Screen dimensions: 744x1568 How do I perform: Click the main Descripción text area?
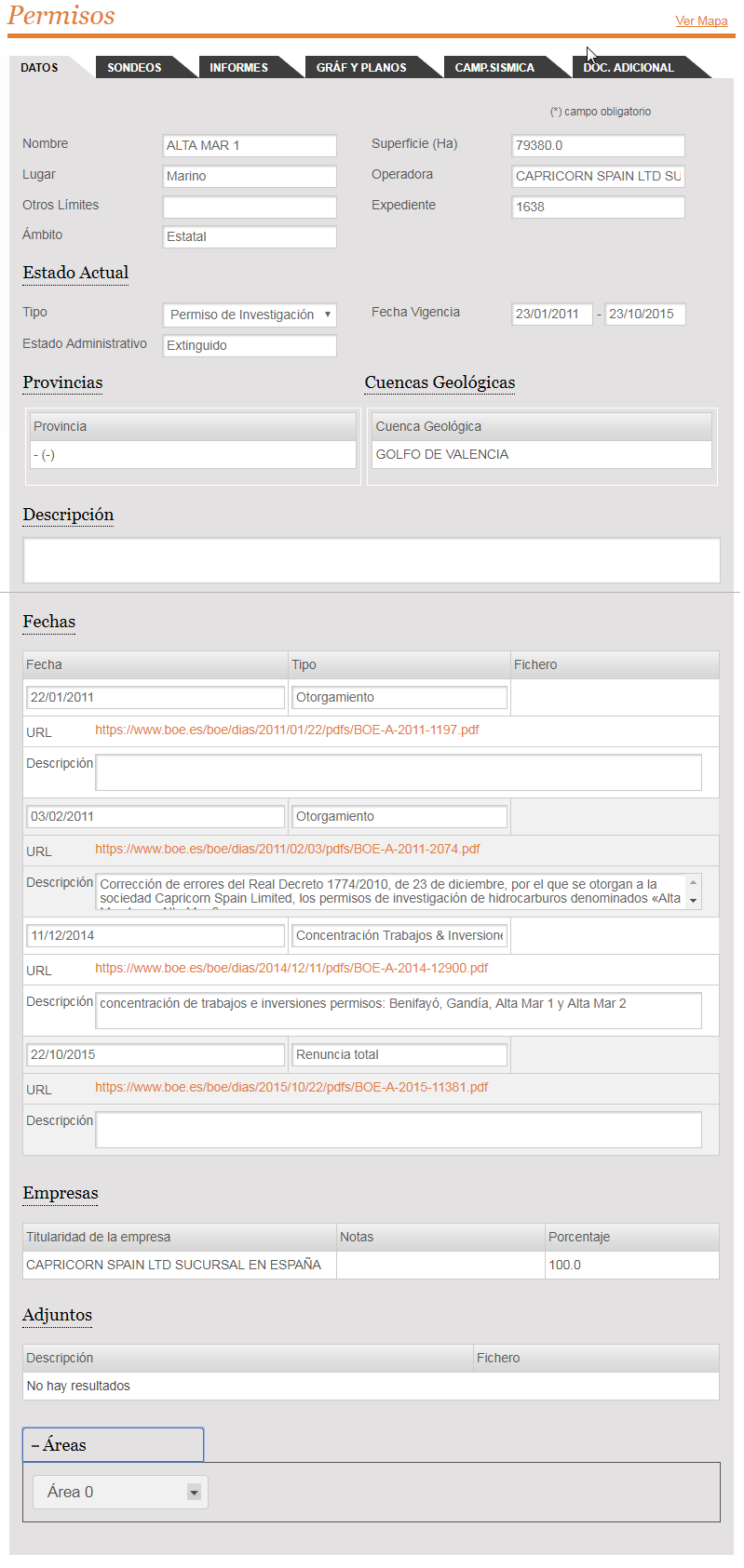point(372,560)
